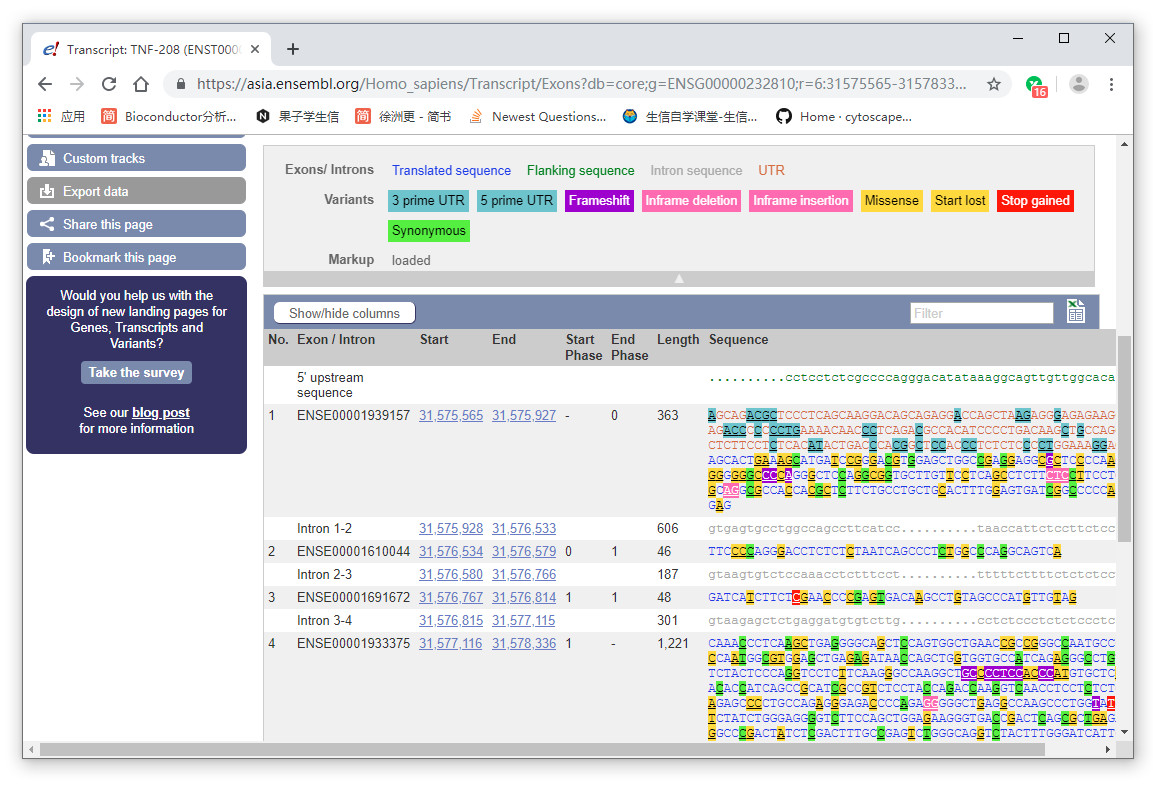Click the Export data sidebar icon
This screenshot has width=1153, height=785.
pos(47,191)
